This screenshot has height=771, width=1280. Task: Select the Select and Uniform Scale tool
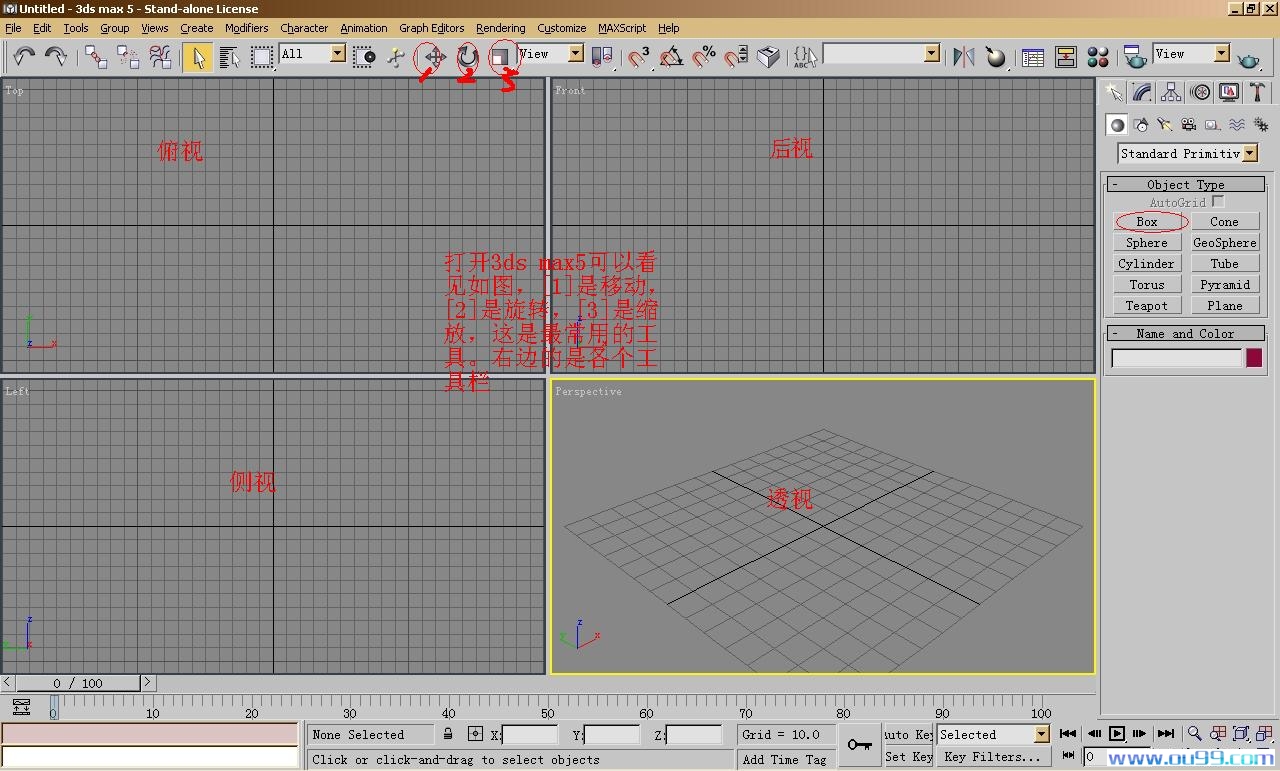500,56
